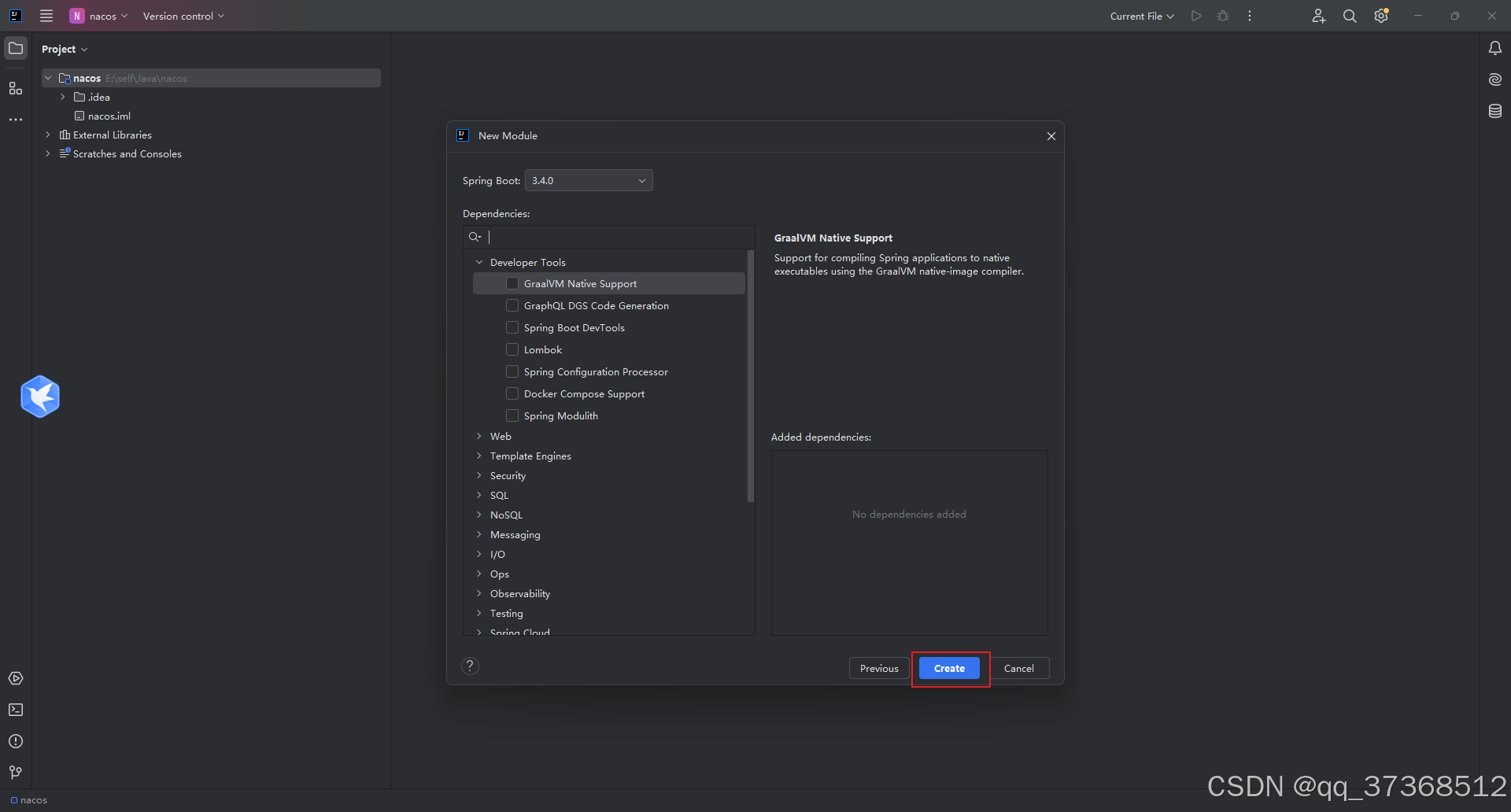Open Code With Me add-user icon
This screenshot has height=812, width=1511.
click(x=1319, y=16)
